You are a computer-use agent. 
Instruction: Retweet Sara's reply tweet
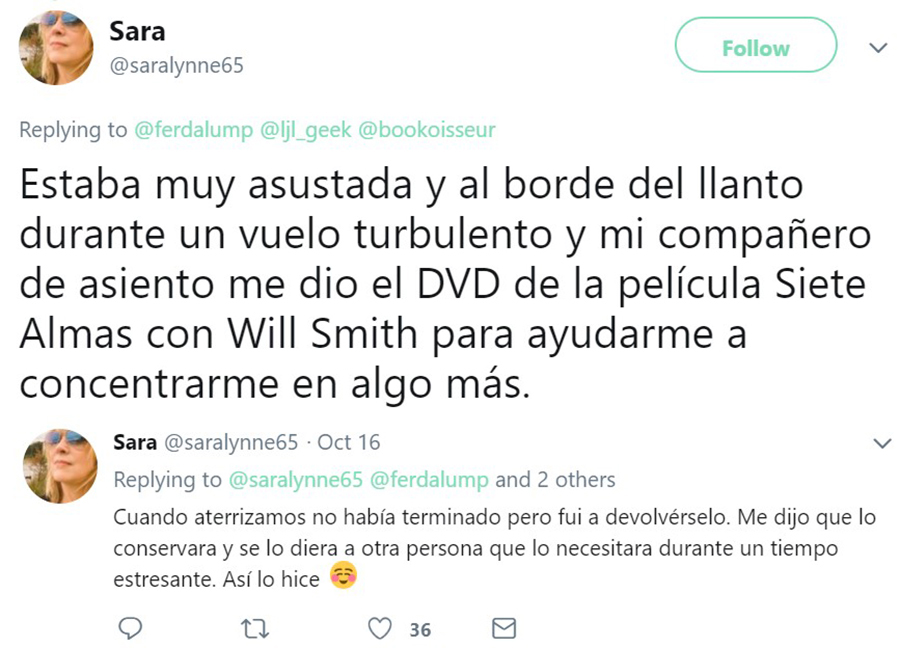[255, 629]
